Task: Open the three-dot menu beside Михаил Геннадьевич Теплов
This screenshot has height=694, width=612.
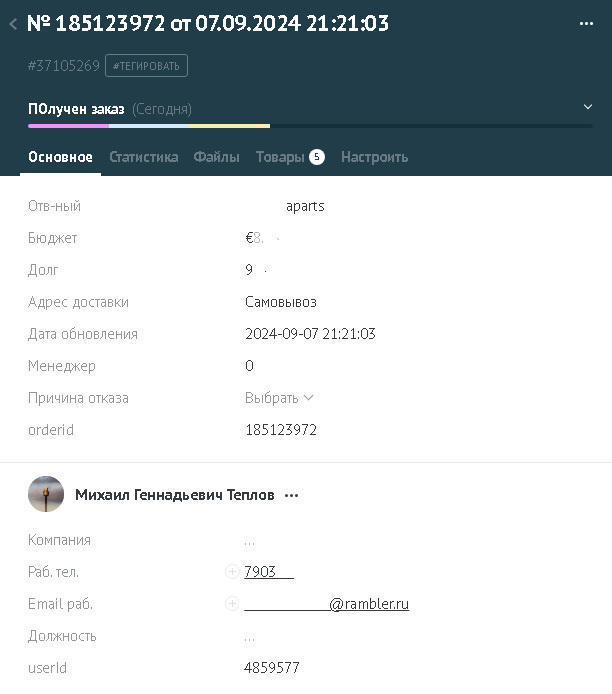Action: (x=291, y=495)
